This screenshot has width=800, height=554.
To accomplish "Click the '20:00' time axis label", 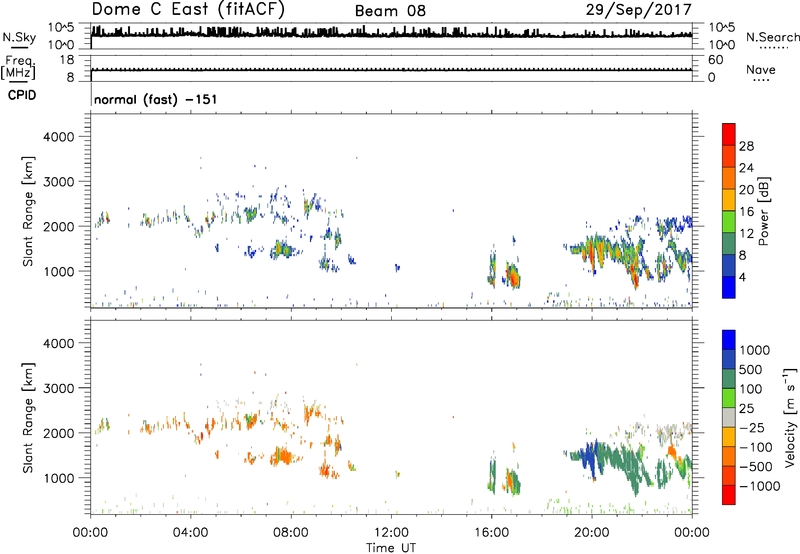I will point(592,533).
